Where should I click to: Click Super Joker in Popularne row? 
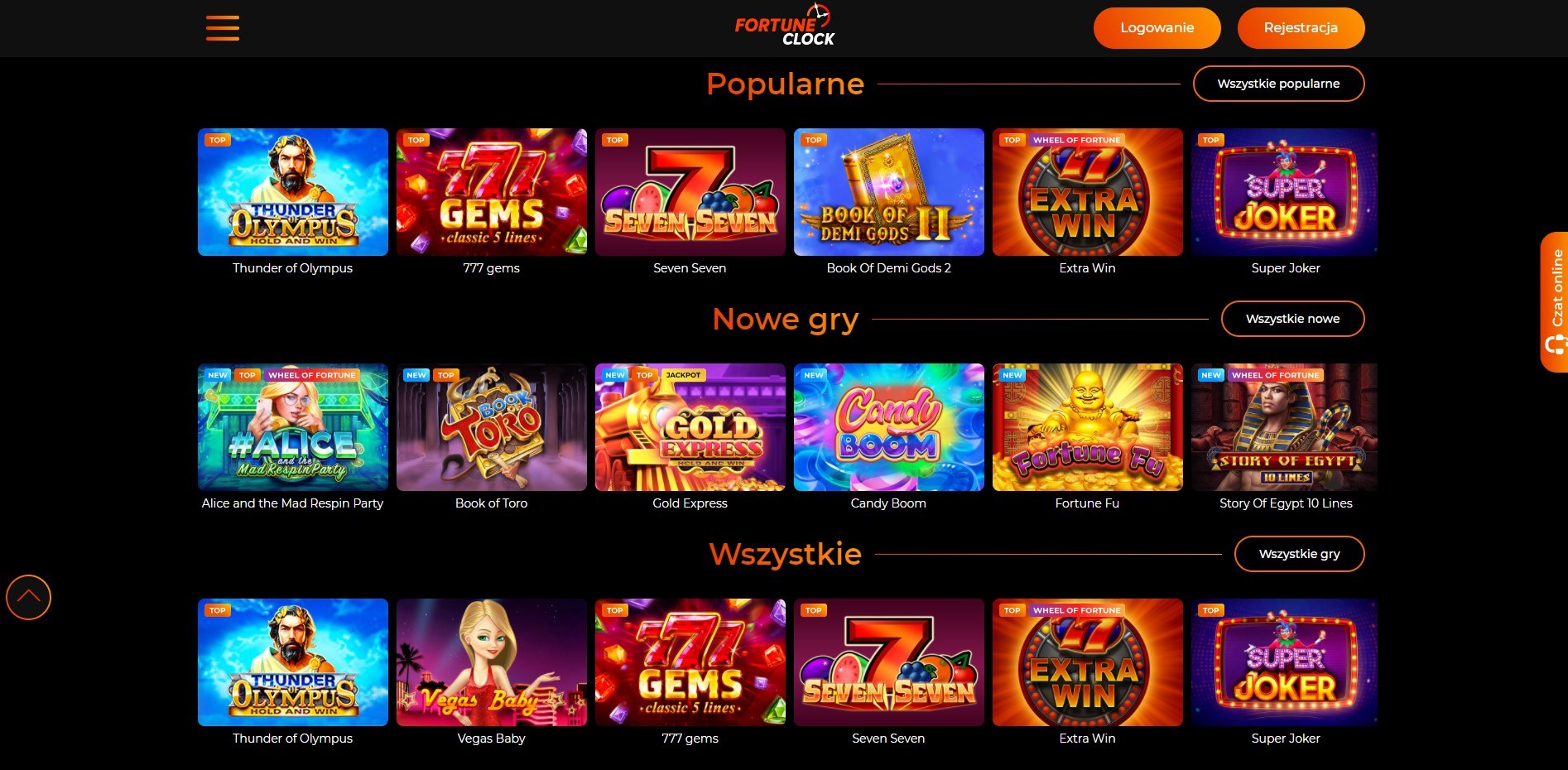[x=1284, y=192]
